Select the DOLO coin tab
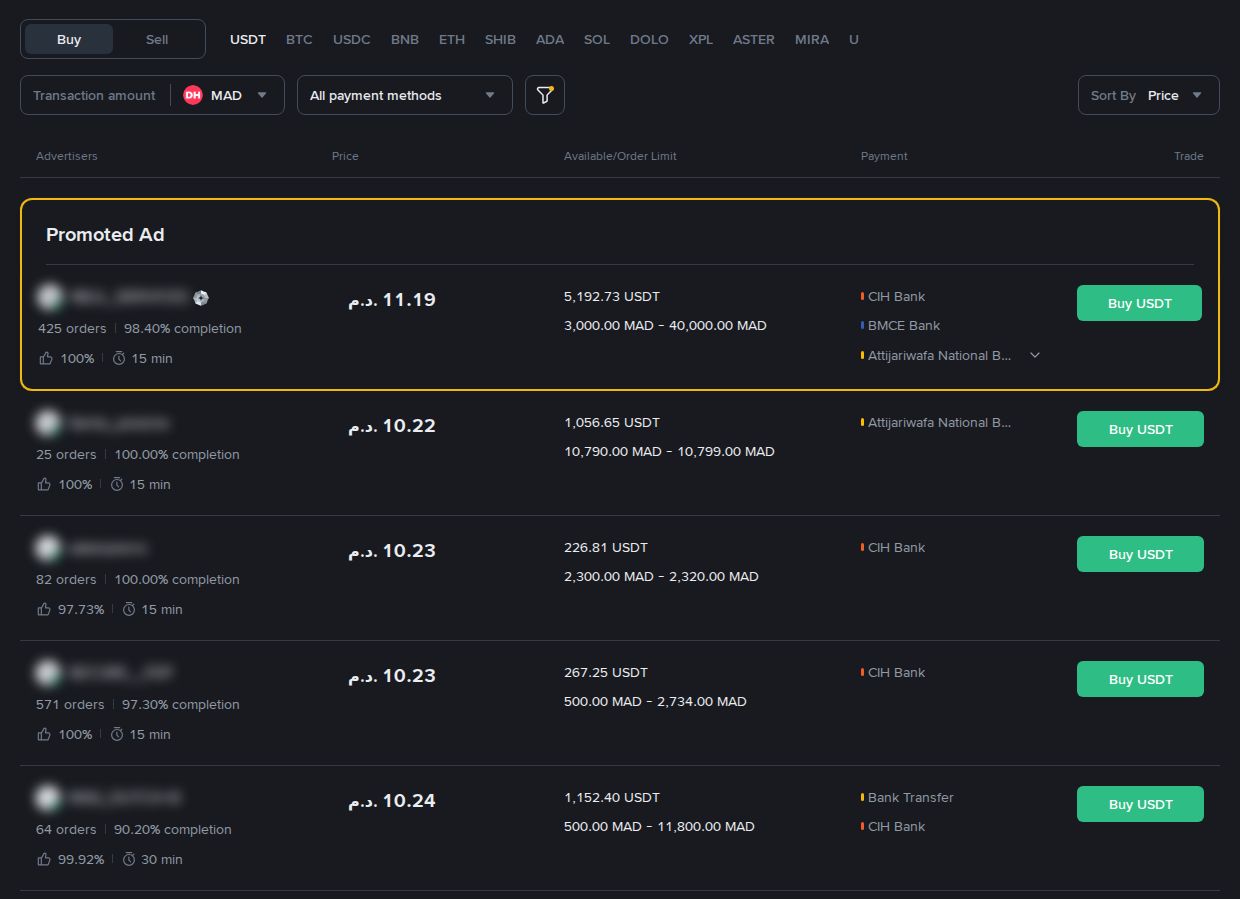This screenshot has width=1240, height=899. point(649,39)
